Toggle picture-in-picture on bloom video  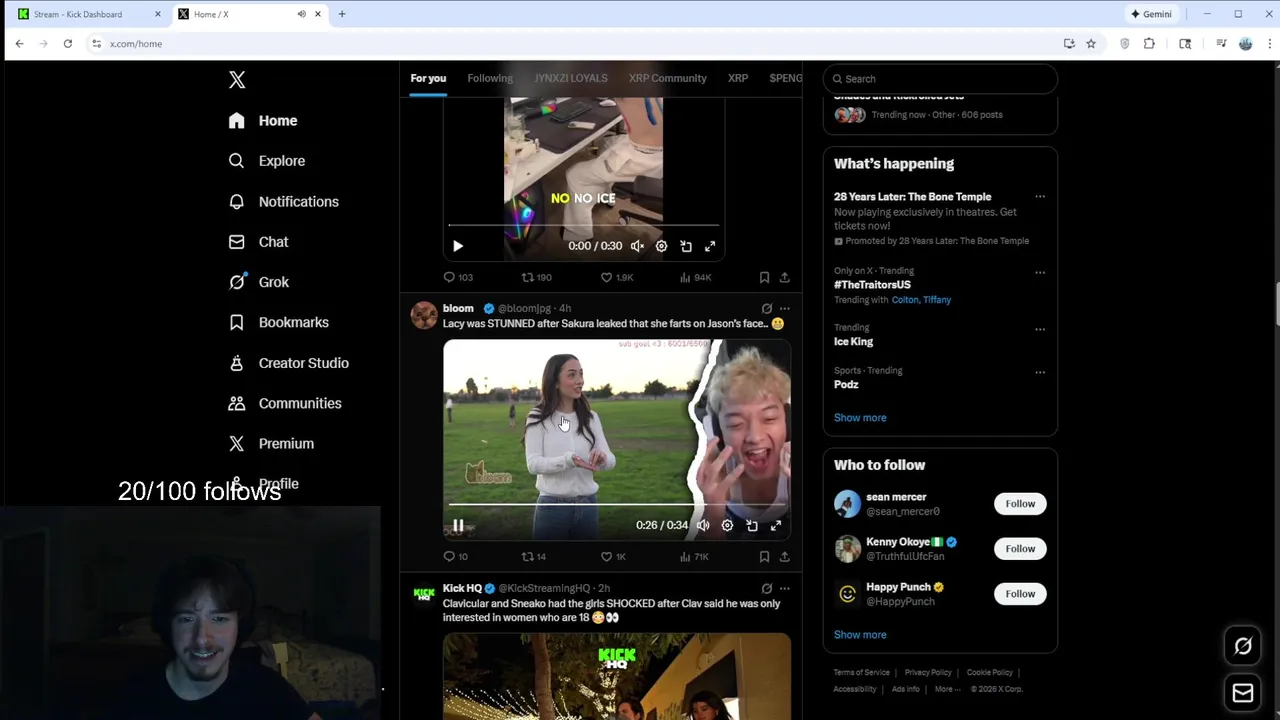tap(752, 526)
